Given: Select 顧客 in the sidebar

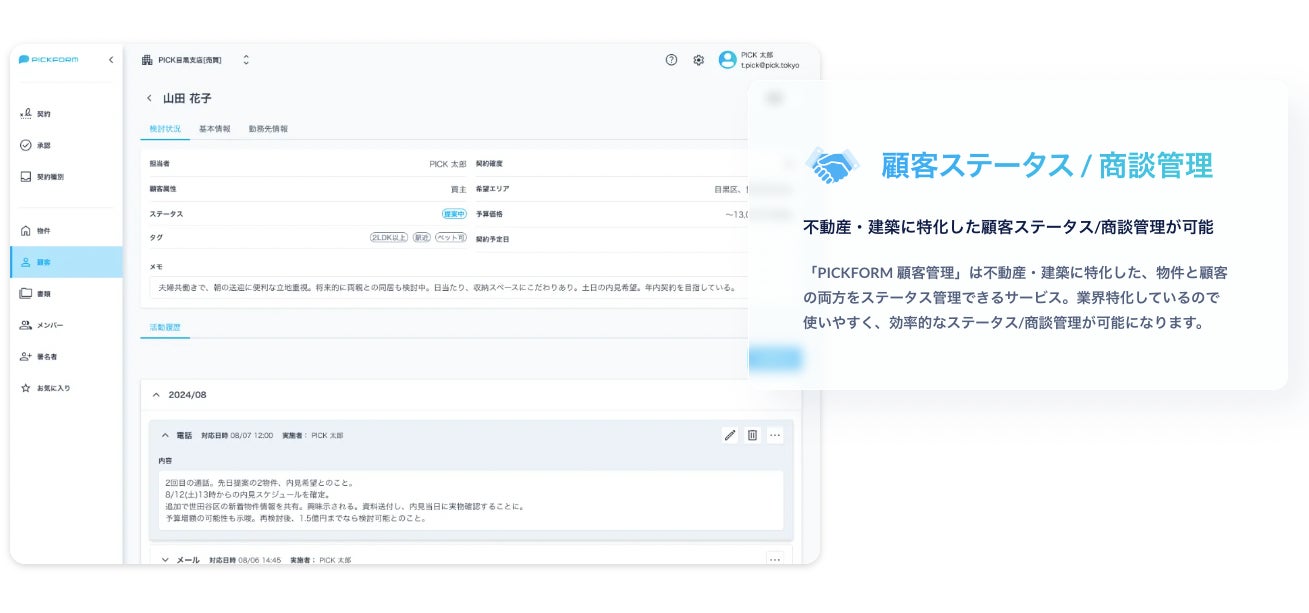Looking at the screenshot, I should (66, 262).
